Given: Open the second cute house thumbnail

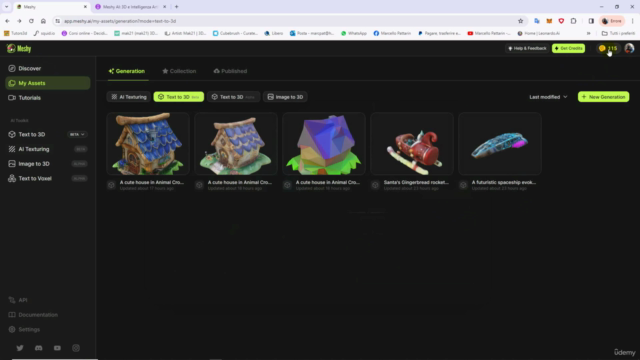Looking at the screenshot, I should [x=236, y=144].
